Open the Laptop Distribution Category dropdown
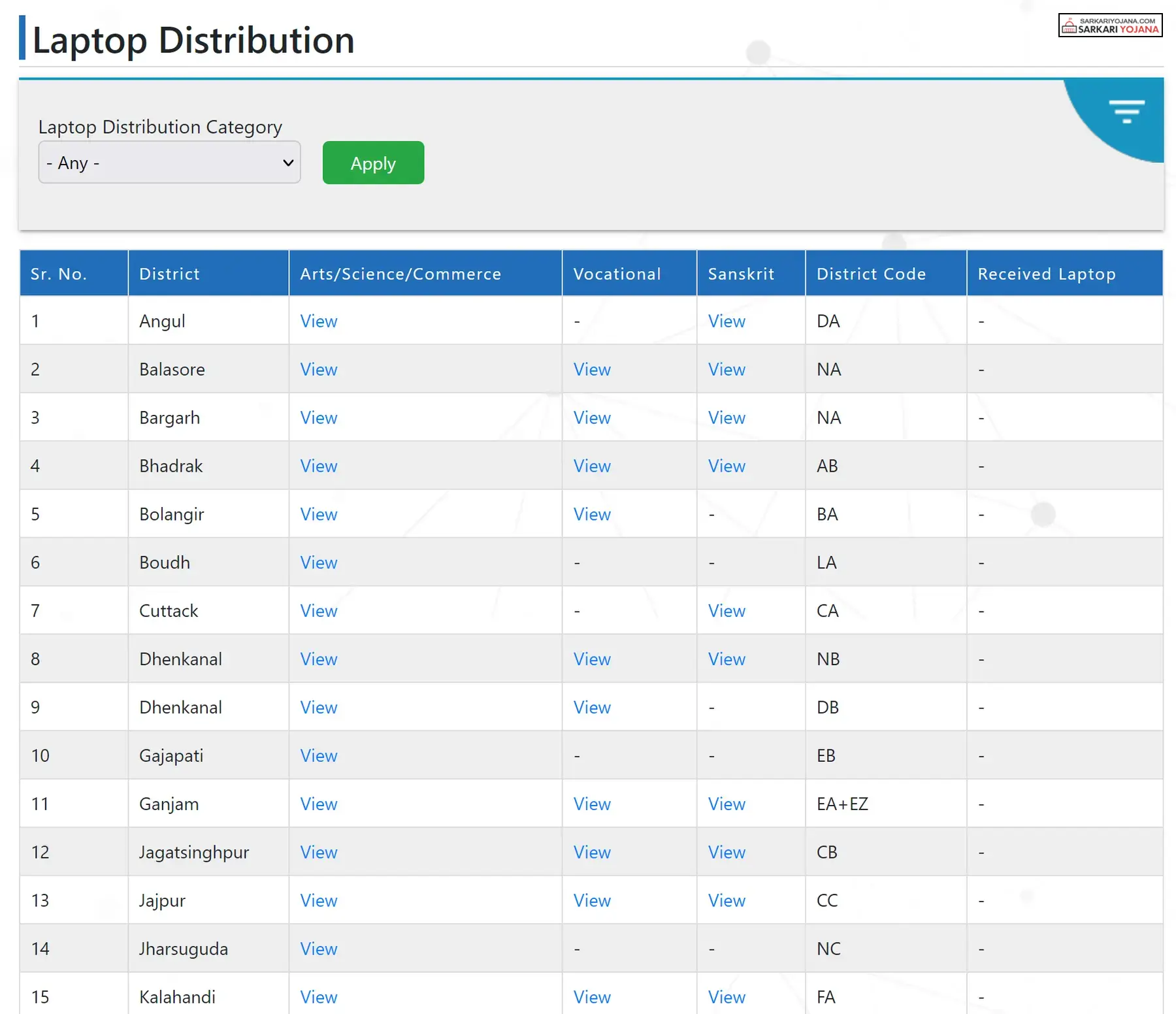Screen dimensions: 1176x1014 click(169, 163)
